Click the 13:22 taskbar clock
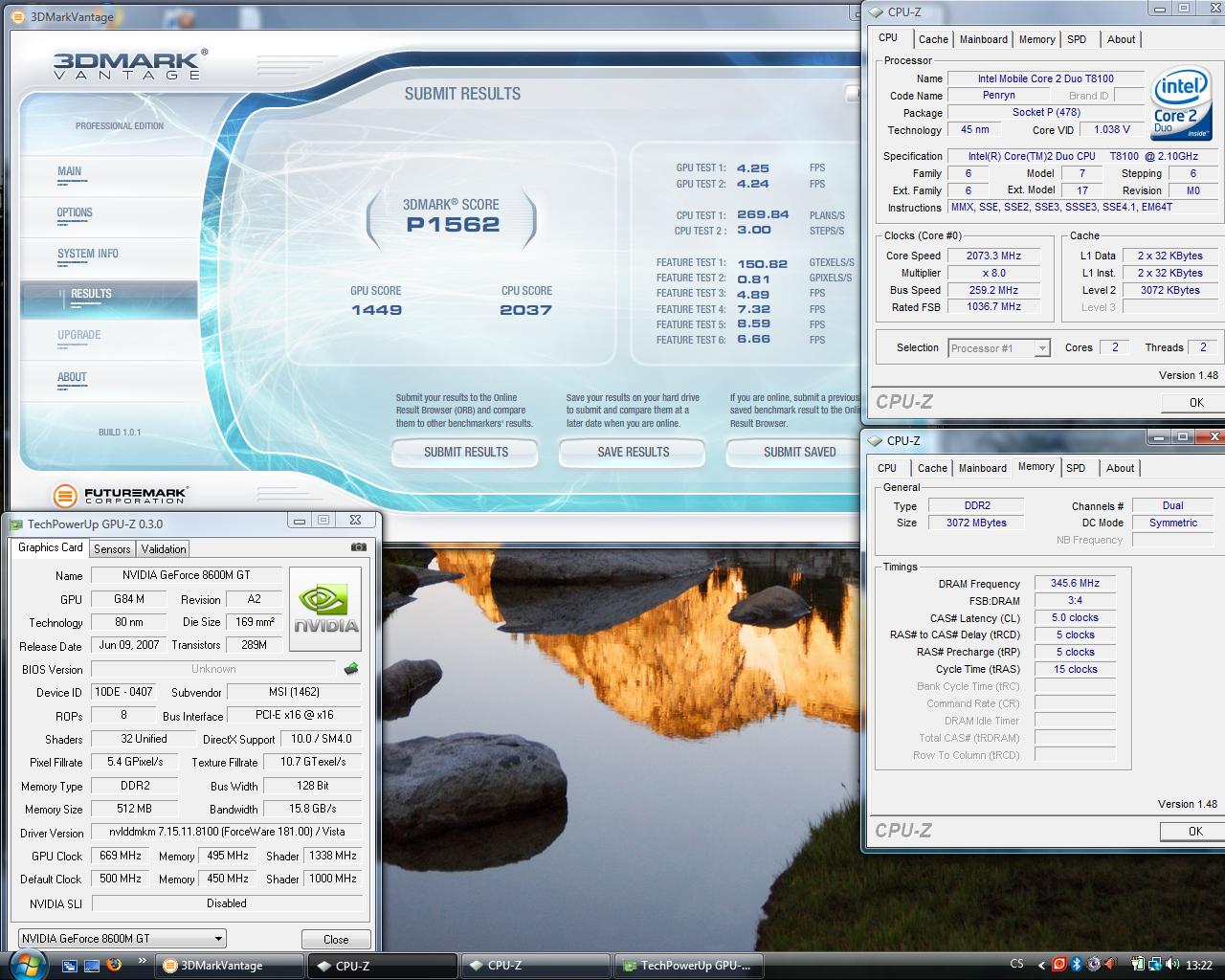1225x980 pixels. pos(1199,965)
